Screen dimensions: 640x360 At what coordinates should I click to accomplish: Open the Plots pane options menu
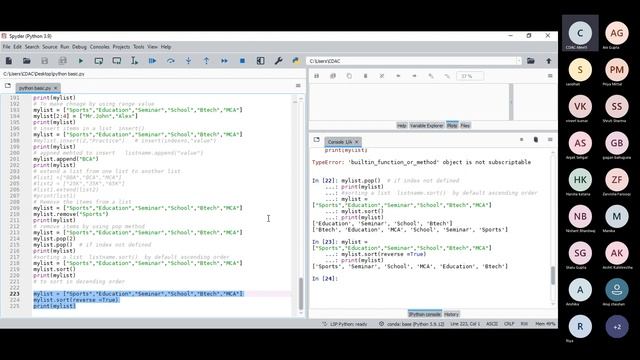(x=550, y=76)
